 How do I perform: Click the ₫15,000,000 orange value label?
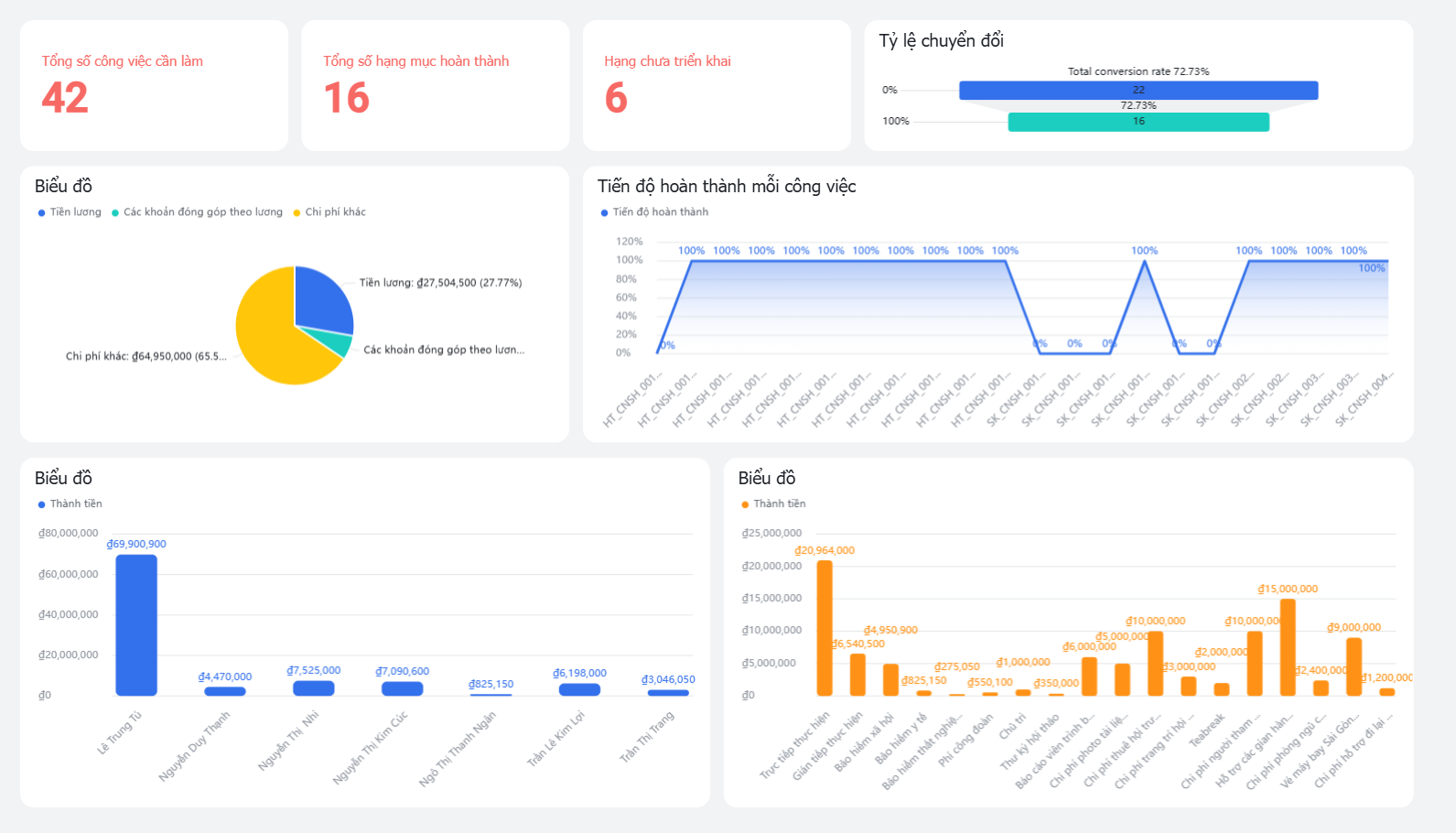[1288, 589]
